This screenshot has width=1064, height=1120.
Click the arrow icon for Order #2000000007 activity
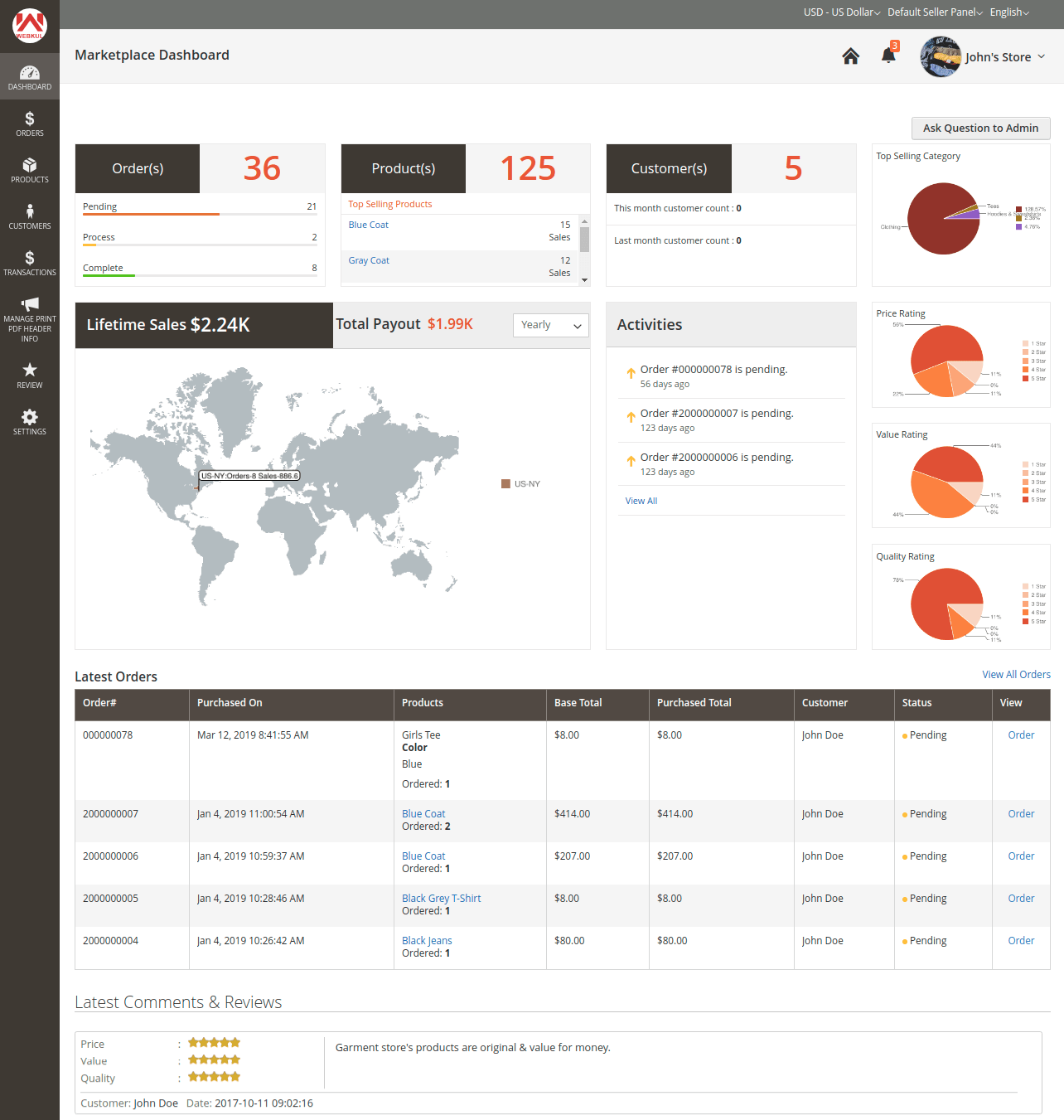tap(631, 418)
